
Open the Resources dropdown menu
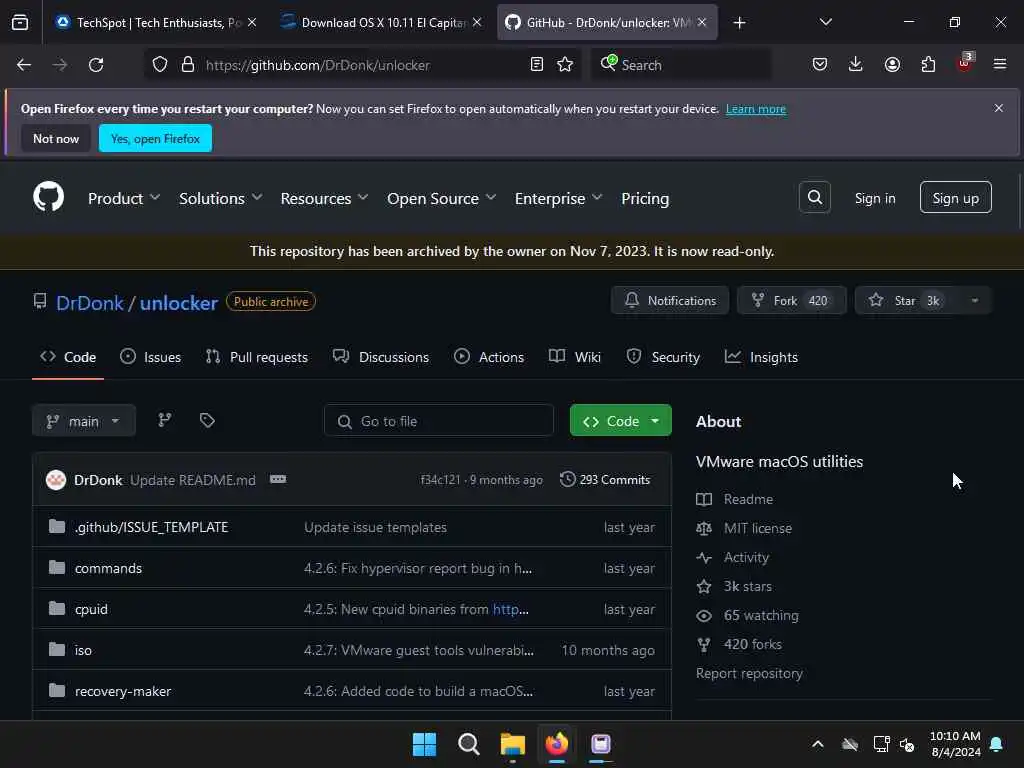pos(325,199)
